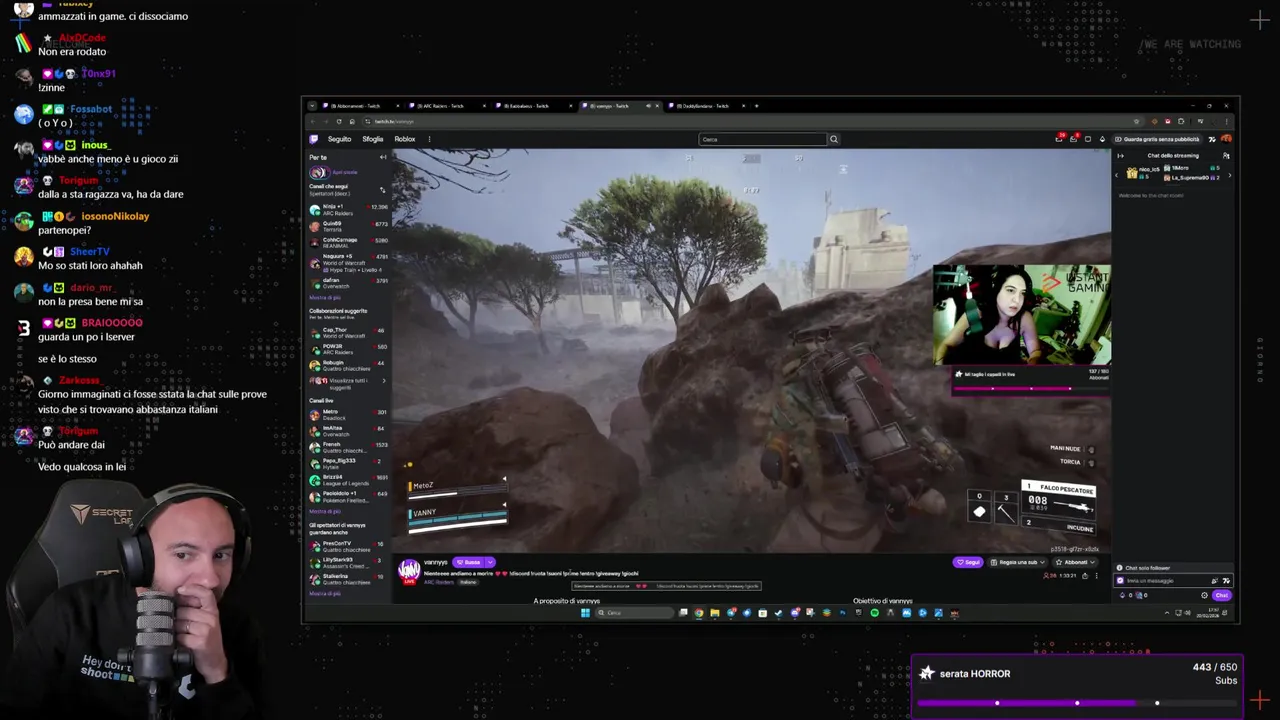Open File Explorer from the taskbar
Viewport: 1280px width, 720px height.
(714, 613)
